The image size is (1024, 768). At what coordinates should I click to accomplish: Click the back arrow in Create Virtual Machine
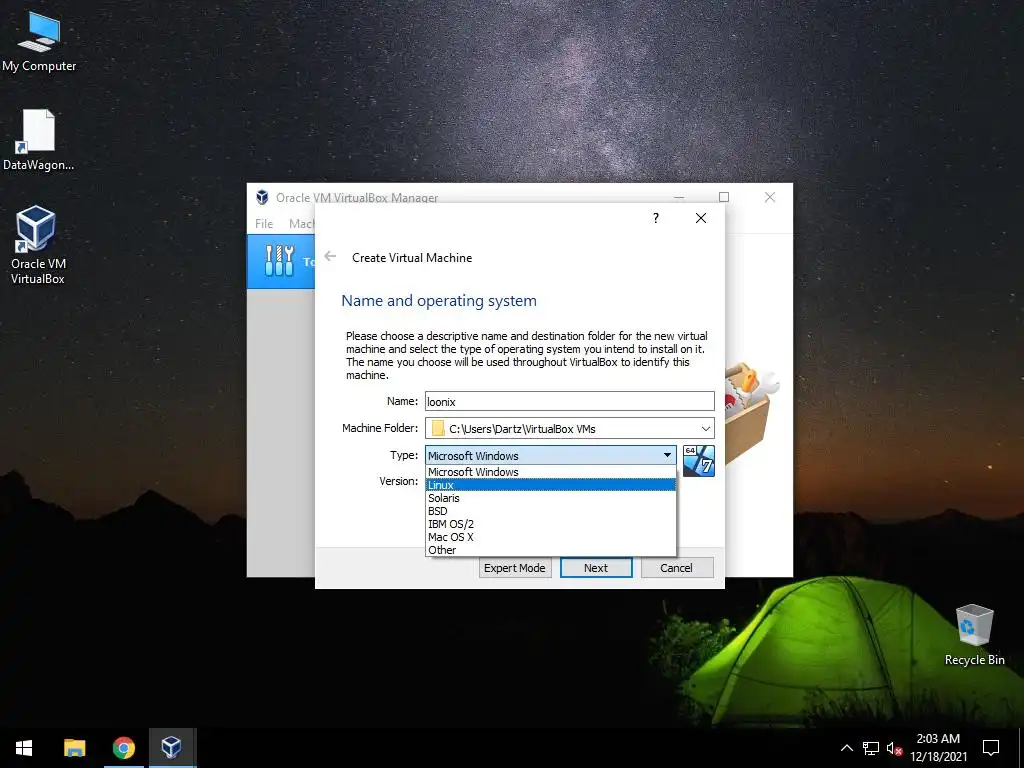(x=330, y=257)
